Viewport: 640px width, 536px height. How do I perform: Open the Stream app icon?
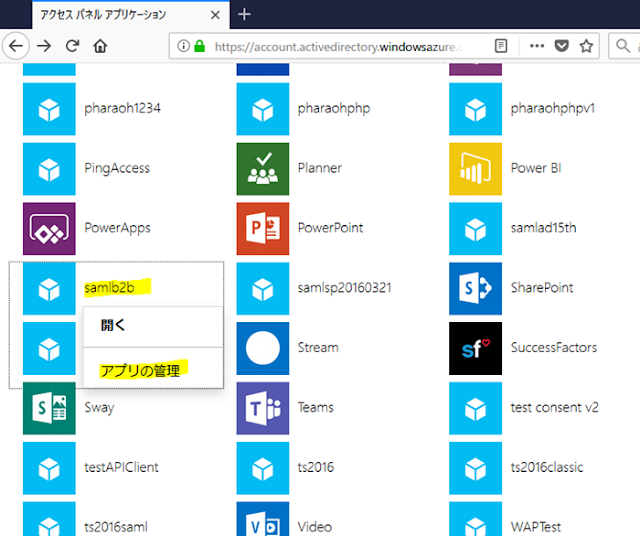coord(262,348)
